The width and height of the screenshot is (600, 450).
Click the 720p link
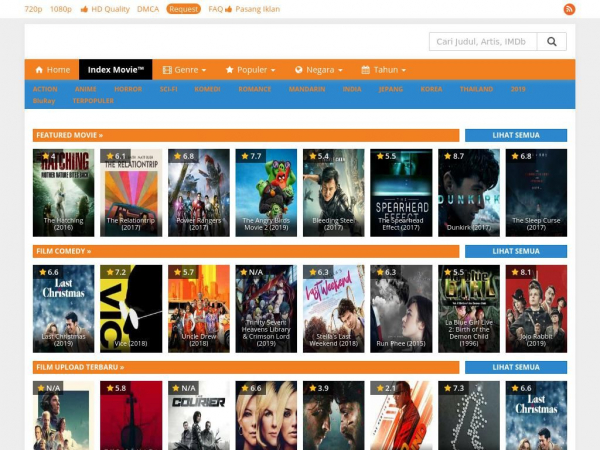point(33,9)
